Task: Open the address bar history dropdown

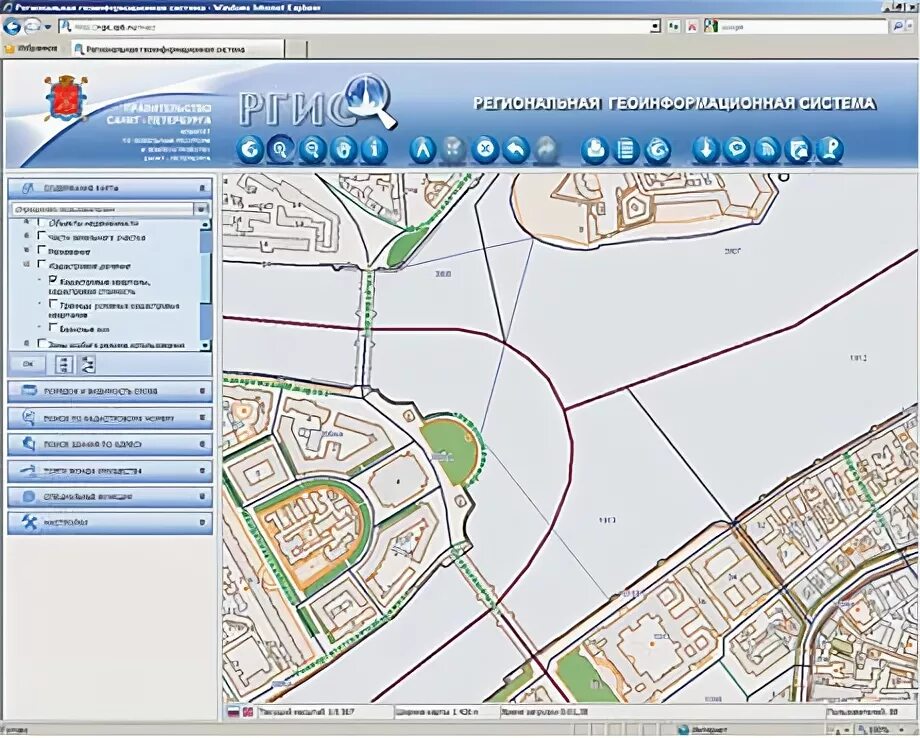Action: click(655, 26)
